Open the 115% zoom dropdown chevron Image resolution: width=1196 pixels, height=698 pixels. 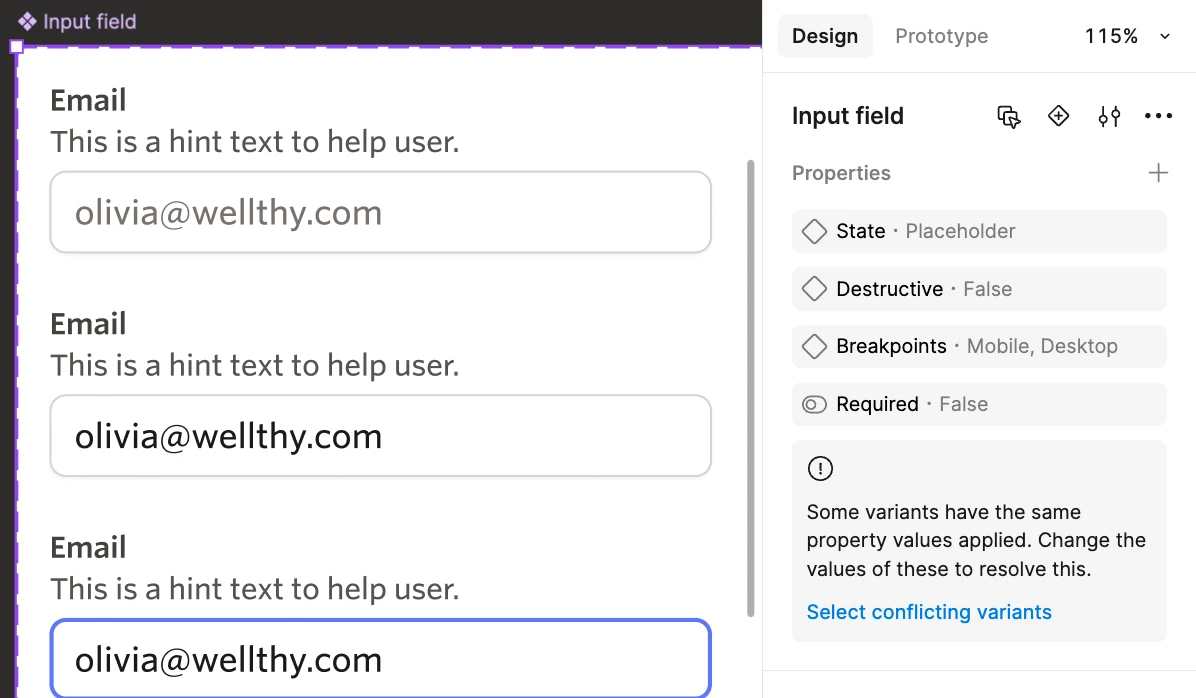click(x=1165, y=37)
